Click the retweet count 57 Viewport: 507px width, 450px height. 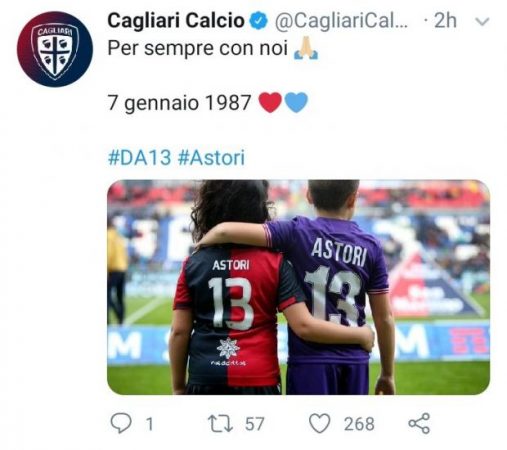pos(255,424)
